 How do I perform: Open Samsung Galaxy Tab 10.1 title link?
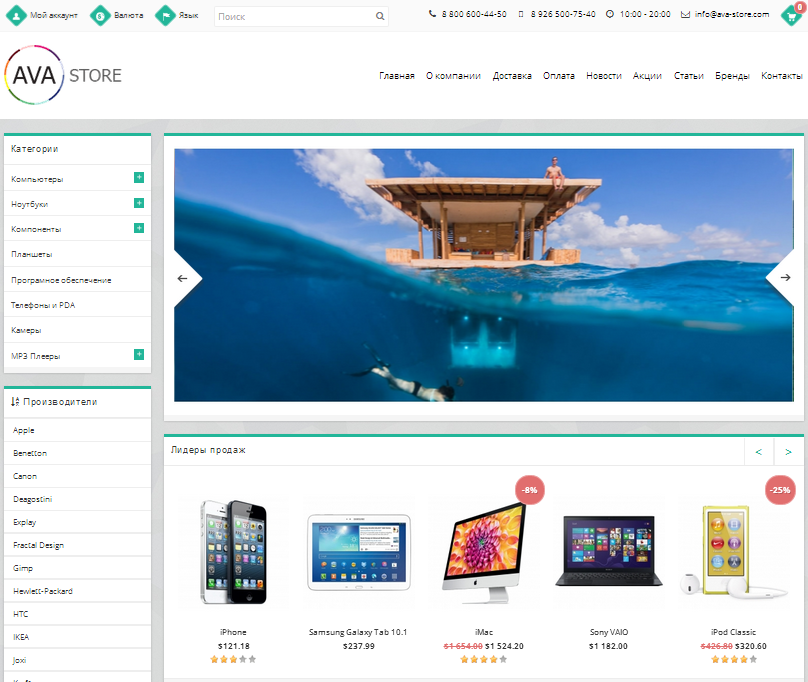coord(358,632)
